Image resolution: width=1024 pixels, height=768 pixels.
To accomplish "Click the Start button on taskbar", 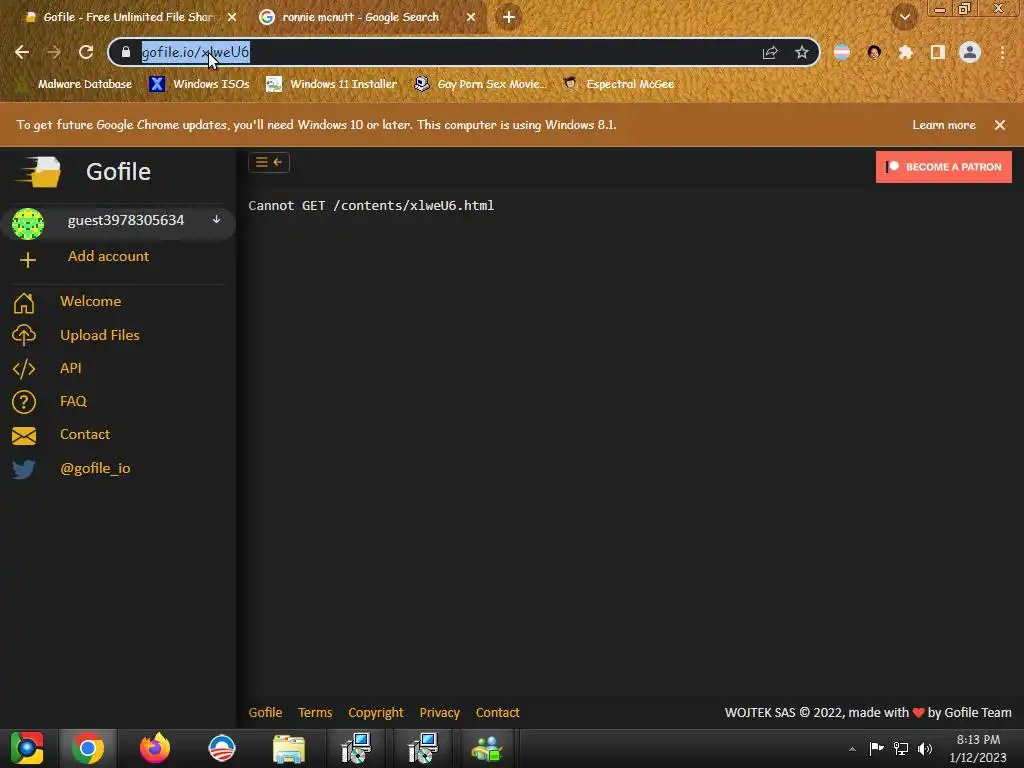I will pyautogui.click(x=27, y=748).
